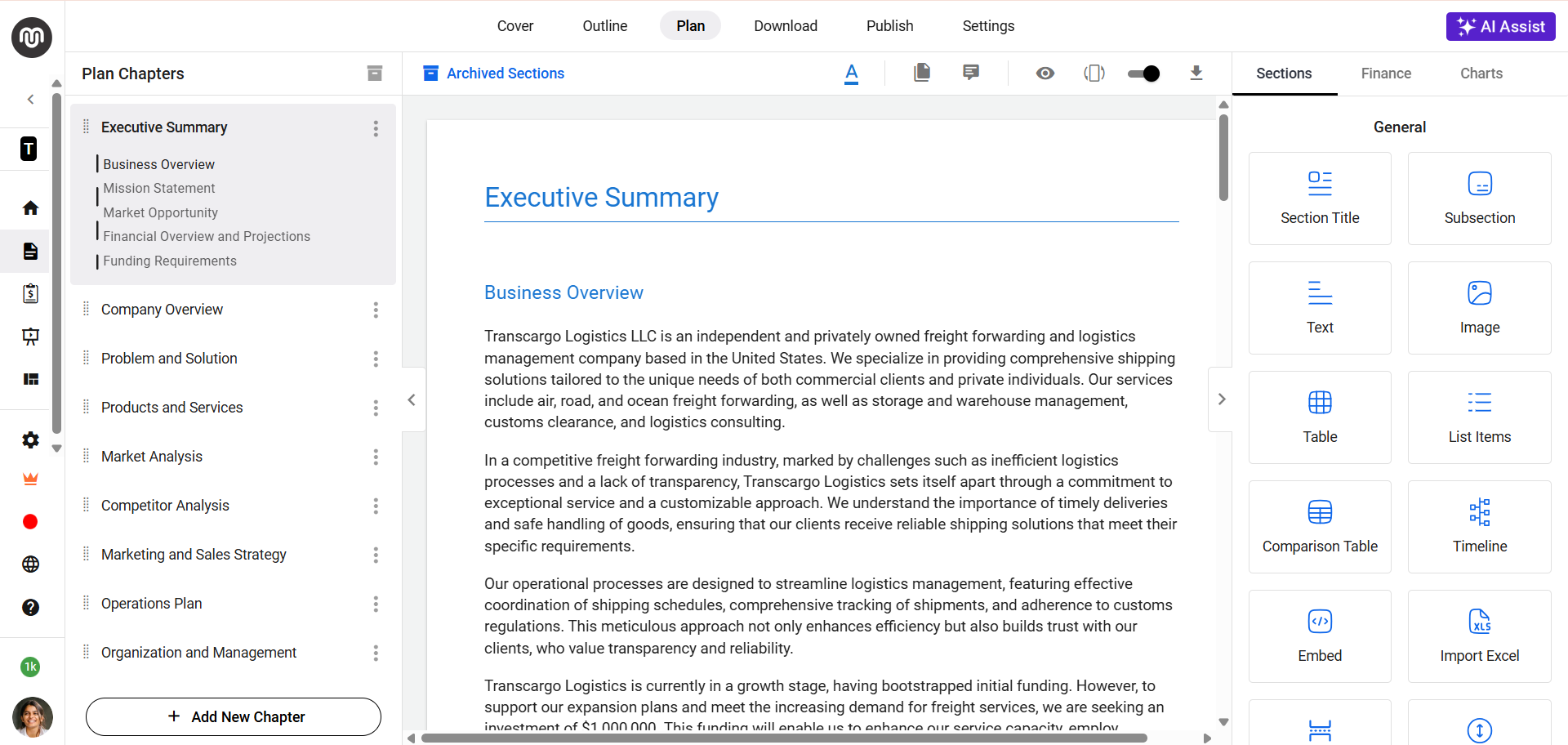Open Operations Plan three-dot menu
Screen dimensions: 1568x745
(376, 604)
